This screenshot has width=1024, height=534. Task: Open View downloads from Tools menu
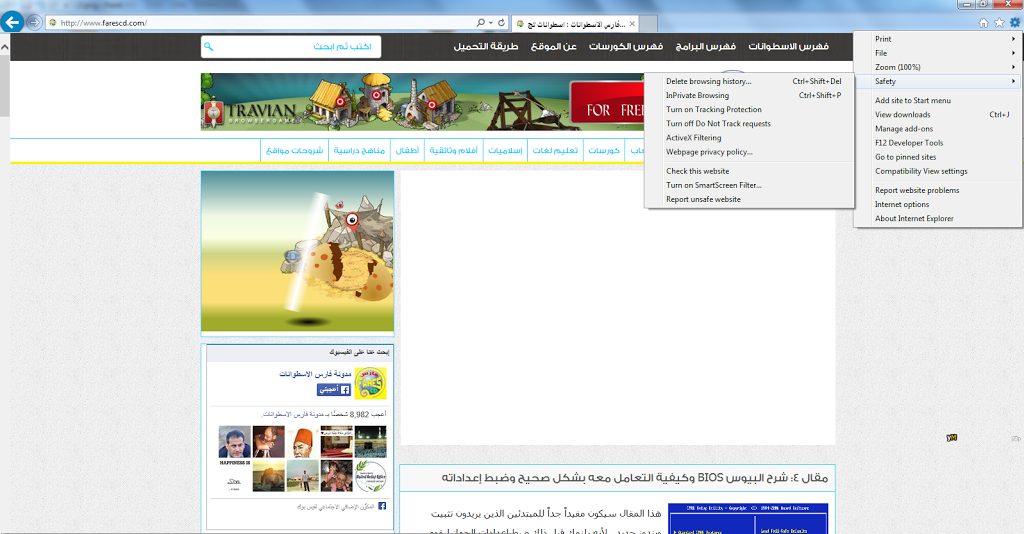[x=937, y=115]
